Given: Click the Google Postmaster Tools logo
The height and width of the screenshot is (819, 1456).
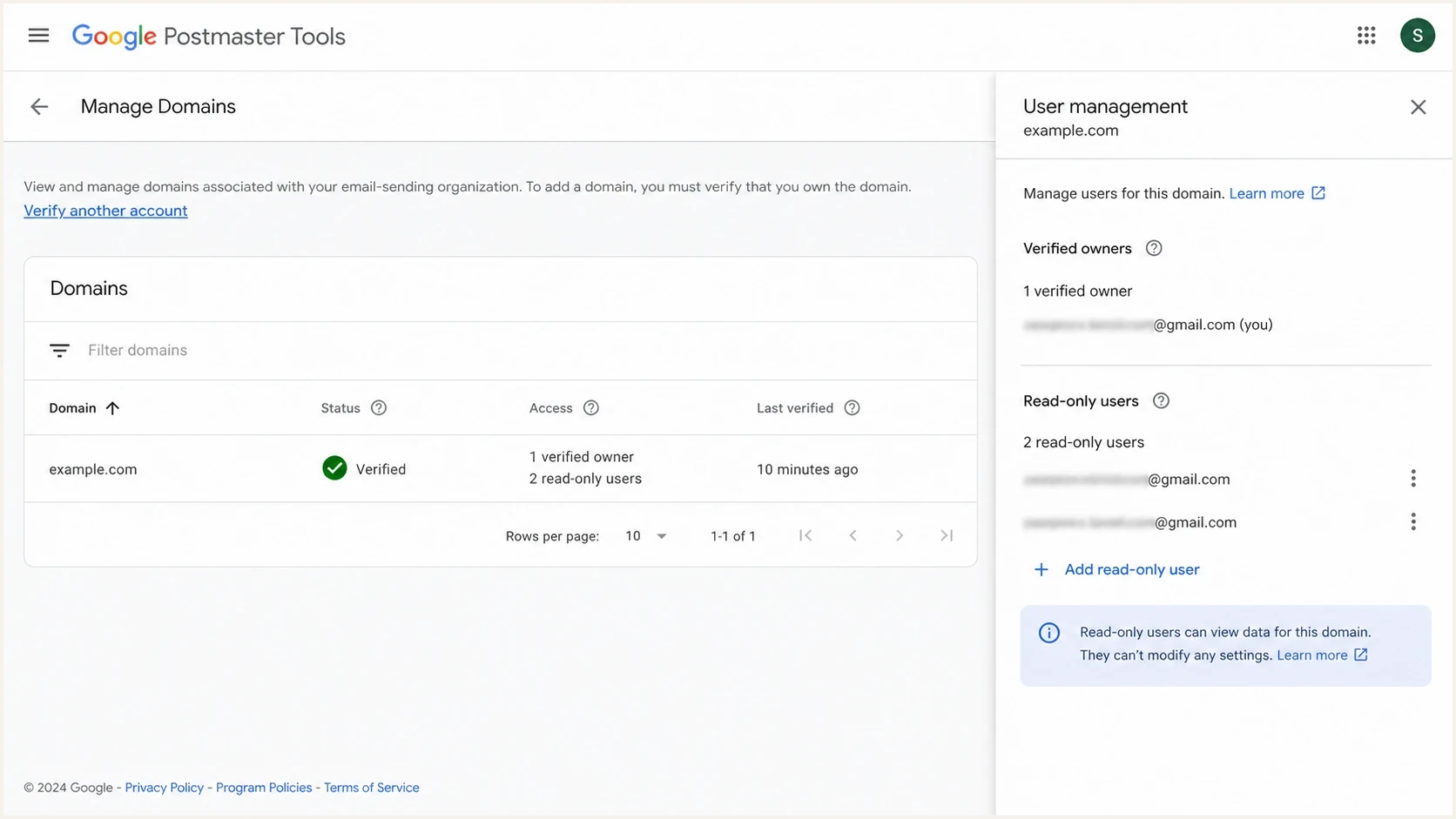Looking at the screenshot, I should [209, 37].
